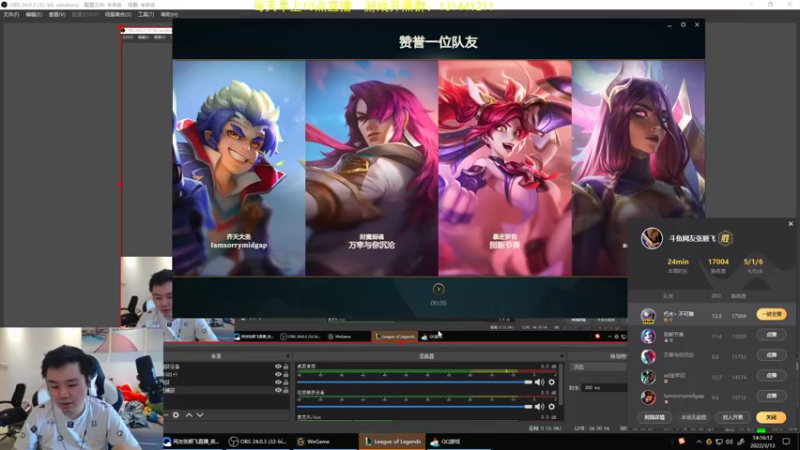Open source properties gear under the sources list

click(176, 415)
